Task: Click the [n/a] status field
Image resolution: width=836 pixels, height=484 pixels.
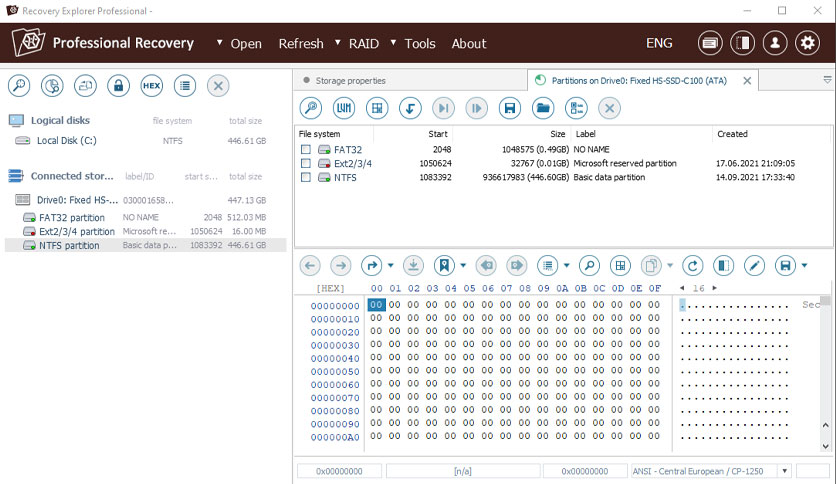Action: click(462, 471)
